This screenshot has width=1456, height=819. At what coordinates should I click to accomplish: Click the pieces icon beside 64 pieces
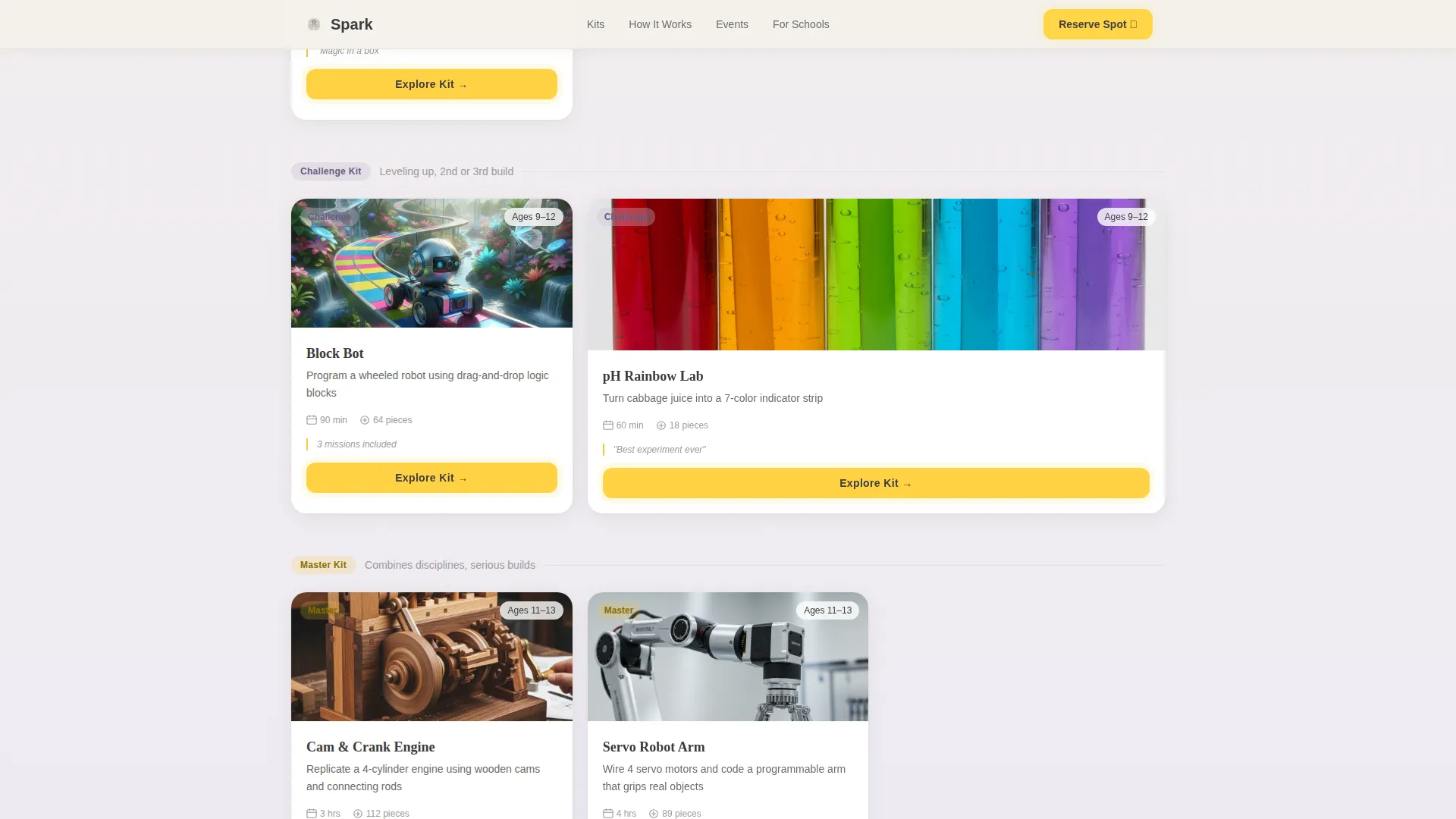point(365,420)
